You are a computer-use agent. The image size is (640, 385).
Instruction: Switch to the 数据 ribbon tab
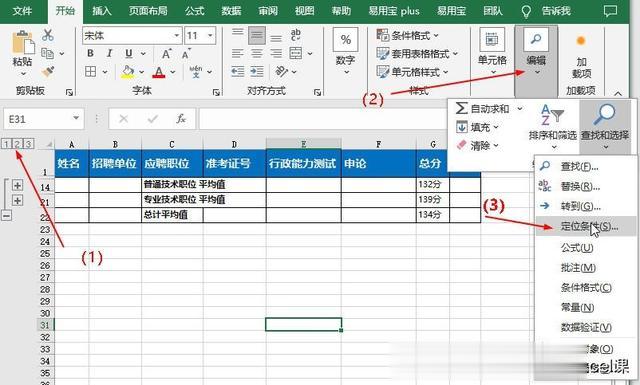pyautogui.click(x=231, y=11)
